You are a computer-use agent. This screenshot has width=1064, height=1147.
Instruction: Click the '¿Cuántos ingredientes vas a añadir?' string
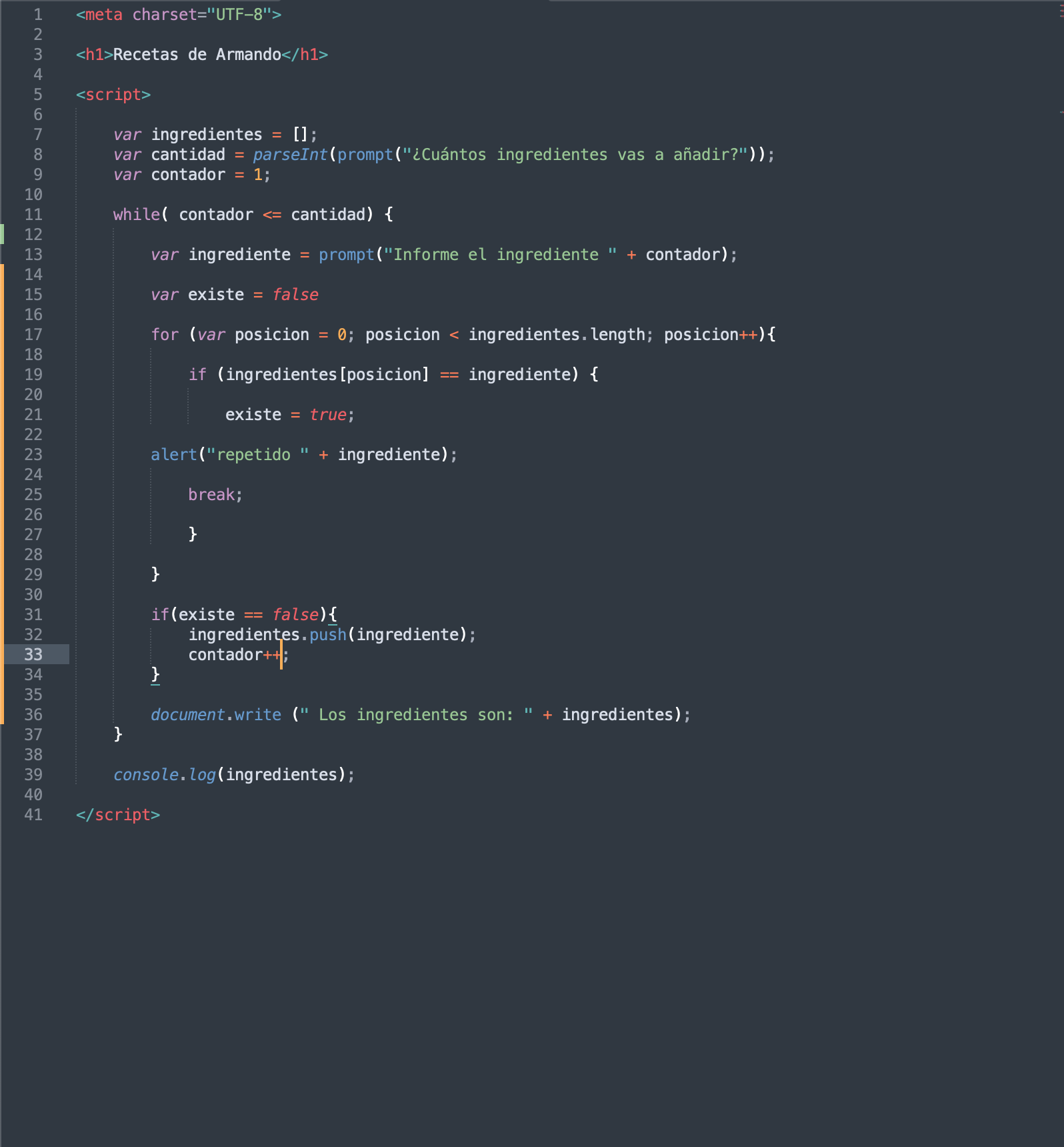574,155
